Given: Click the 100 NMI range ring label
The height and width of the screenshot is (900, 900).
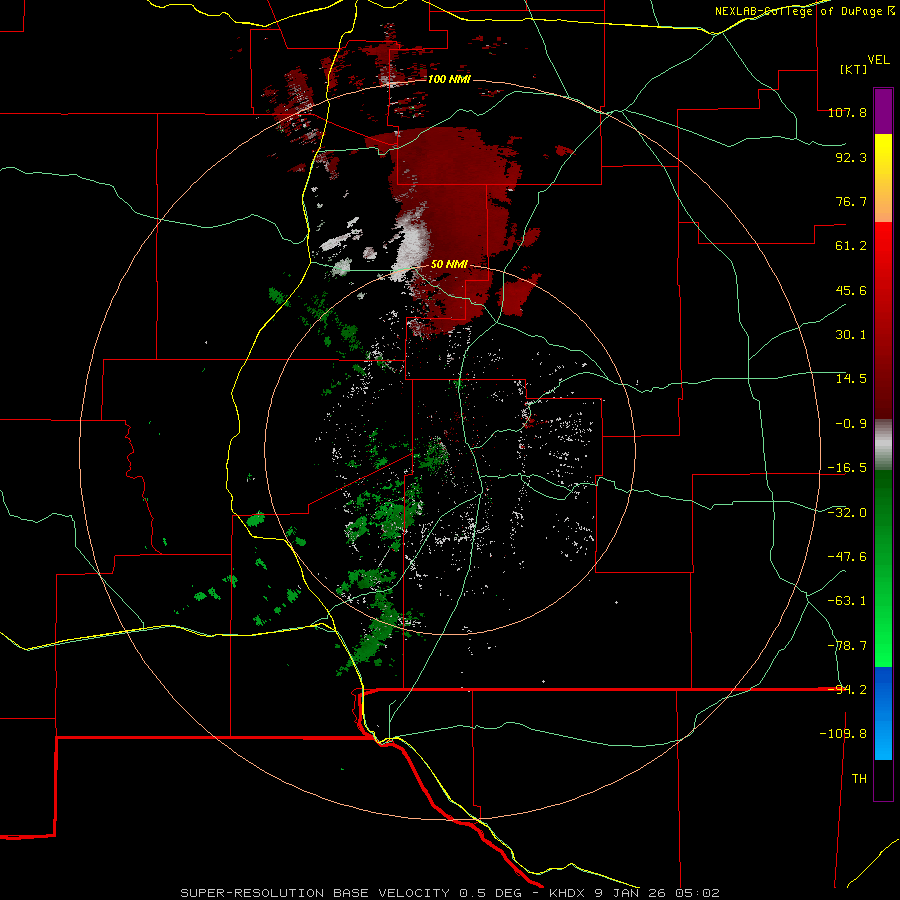Looking at the screenshot, I should 449,79.
